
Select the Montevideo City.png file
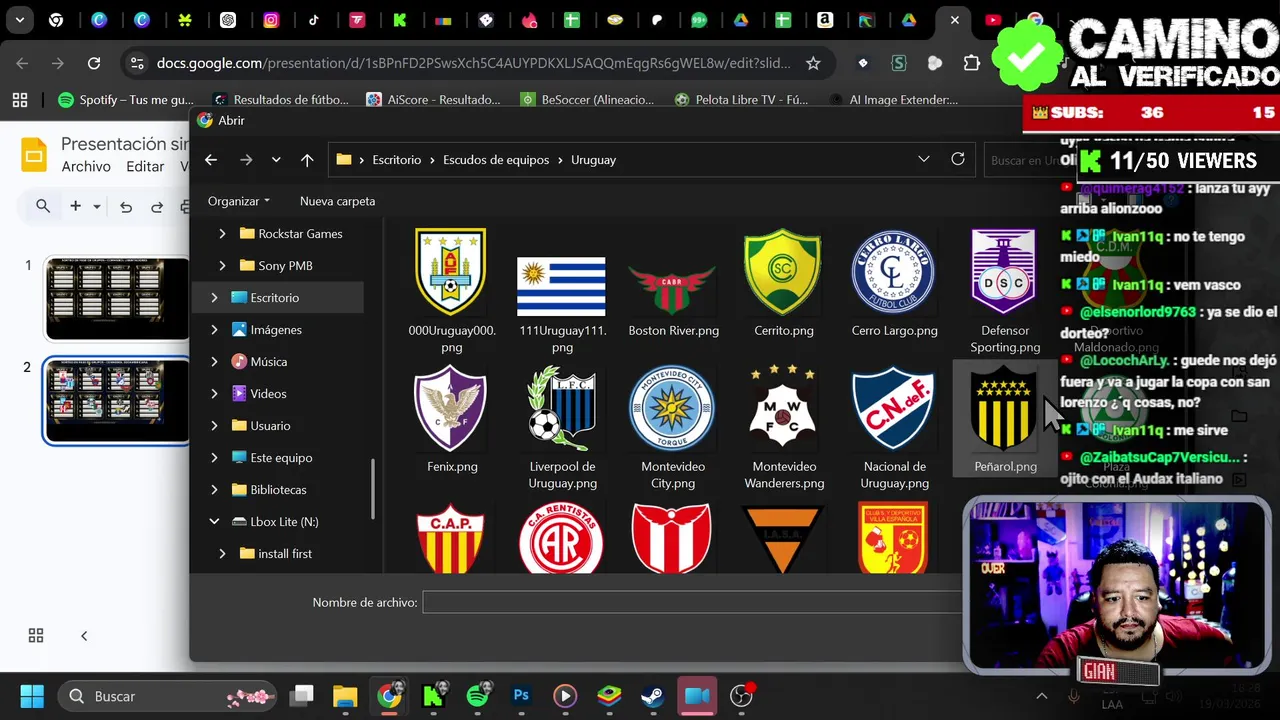(673, 426)
